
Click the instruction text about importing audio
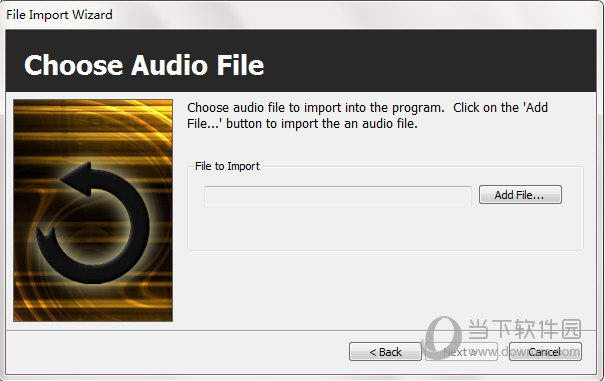(x=367, y=115)
